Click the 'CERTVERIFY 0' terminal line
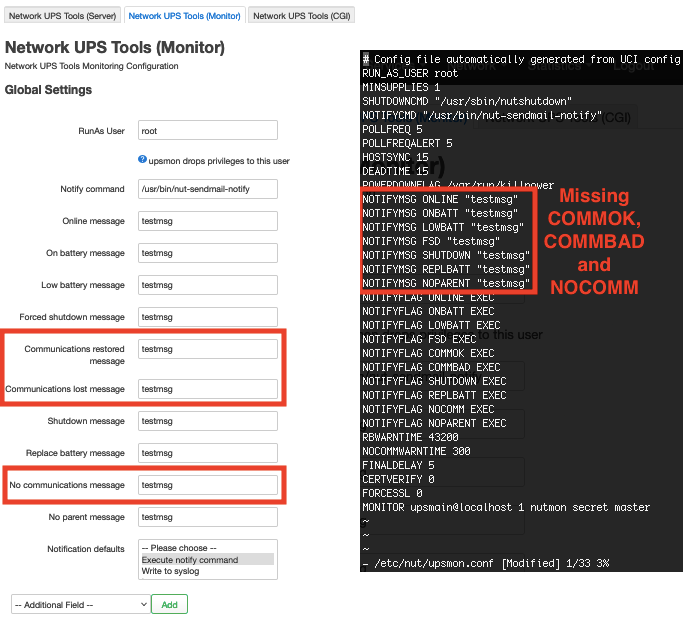Image resolution: width=683 pixels, height=621 pixels. point(398,479)
